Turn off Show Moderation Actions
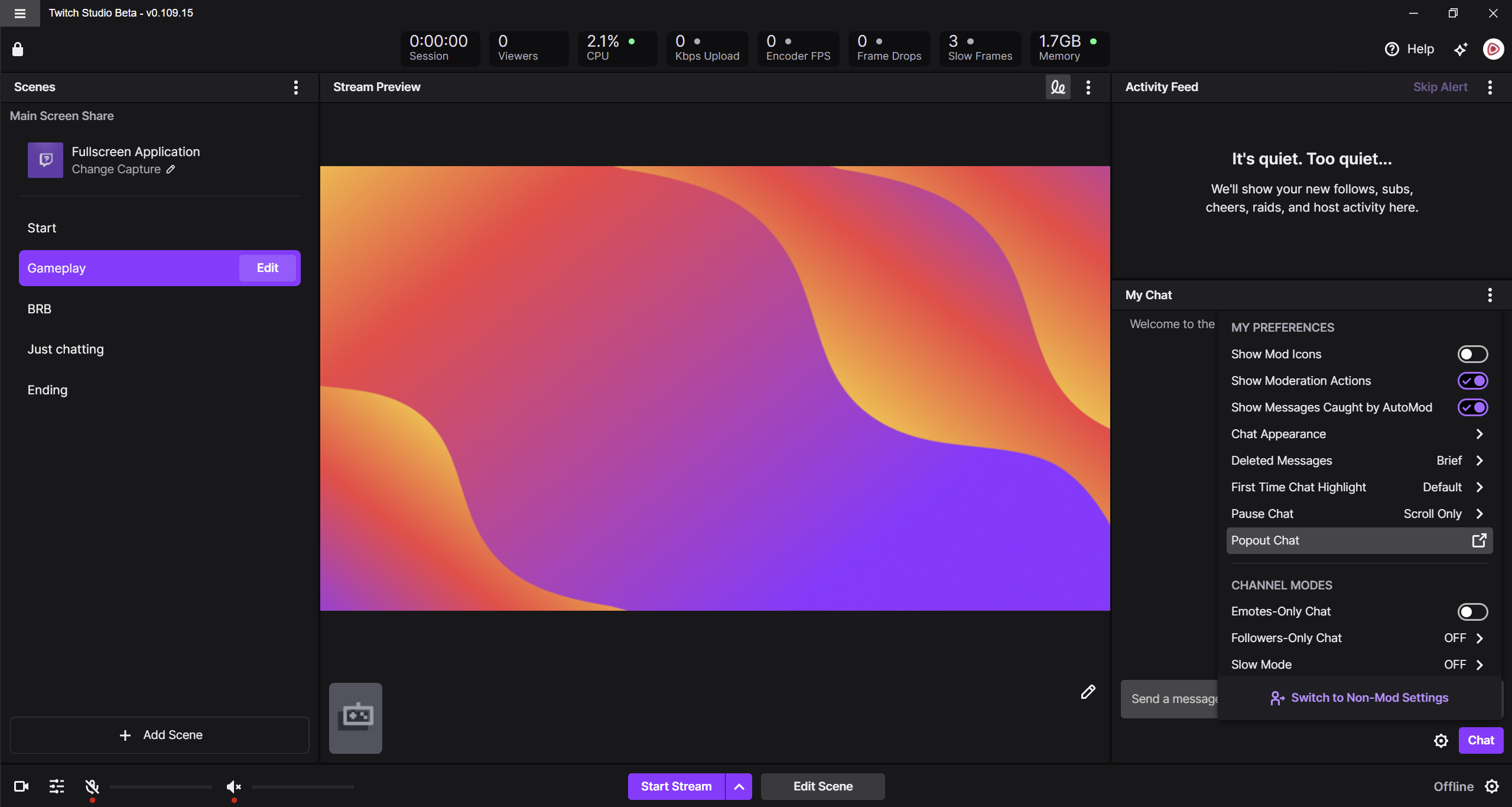 point(1472,381)
